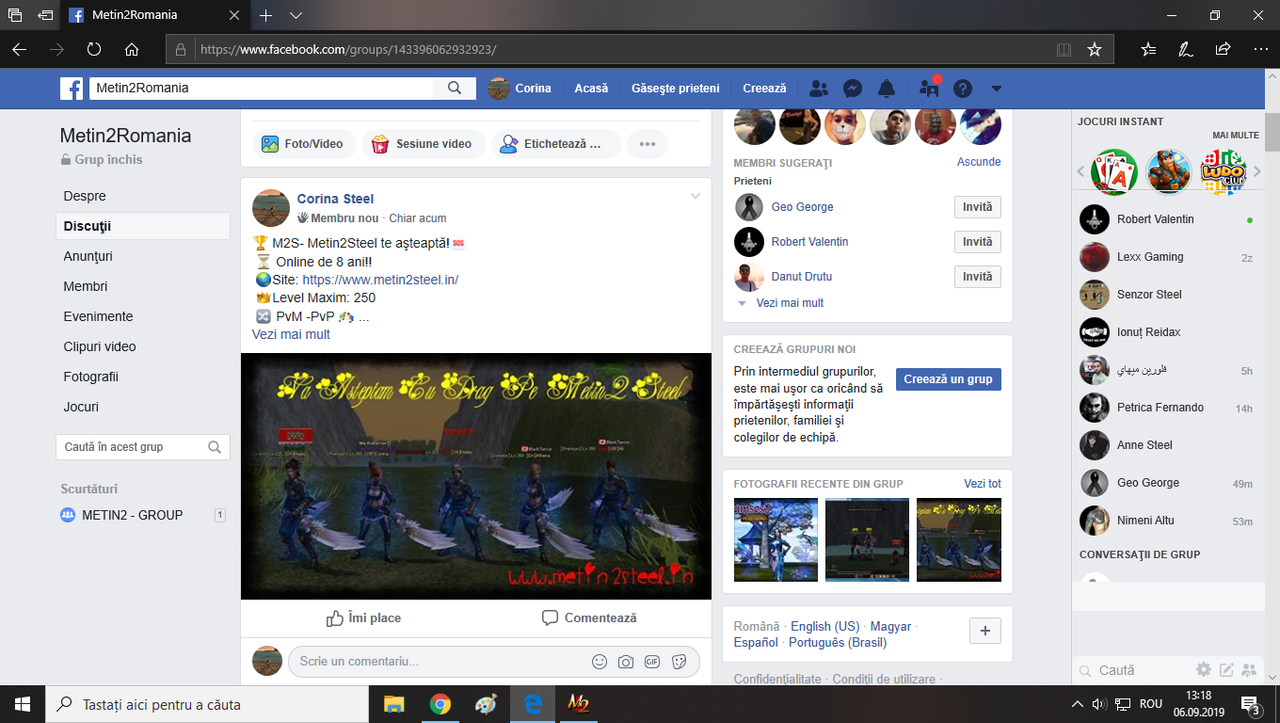
Task: Start a new message from chat sidebar
Action: pyautogui.click(x=1226, y=669)
